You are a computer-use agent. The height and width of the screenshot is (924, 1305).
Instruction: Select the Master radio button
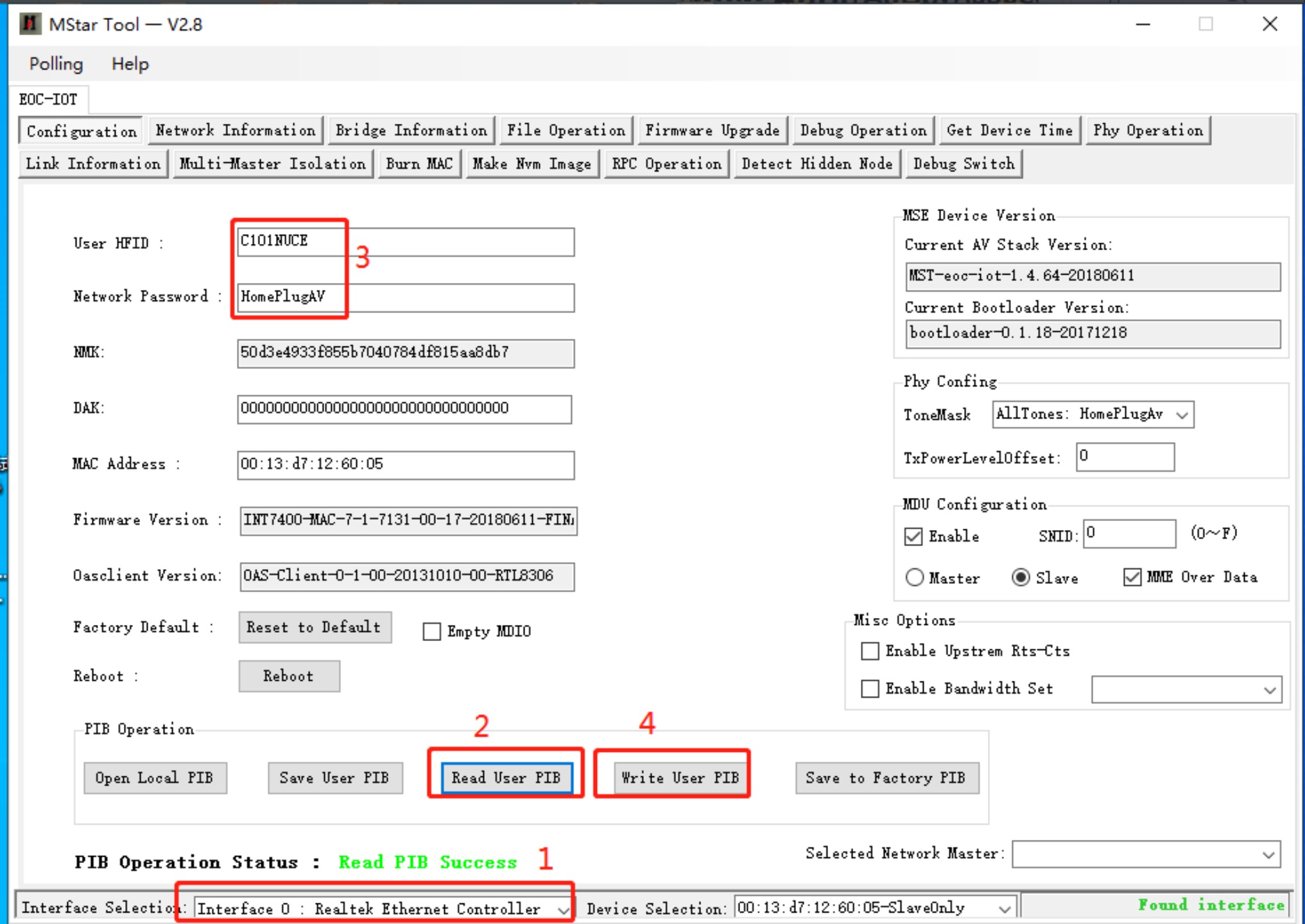point(915,577)
